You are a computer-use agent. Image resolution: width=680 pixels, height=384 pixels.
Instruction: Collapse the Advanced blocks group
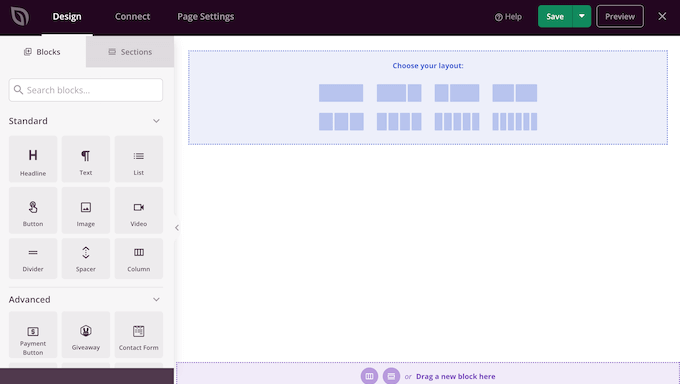coord(156,299)
